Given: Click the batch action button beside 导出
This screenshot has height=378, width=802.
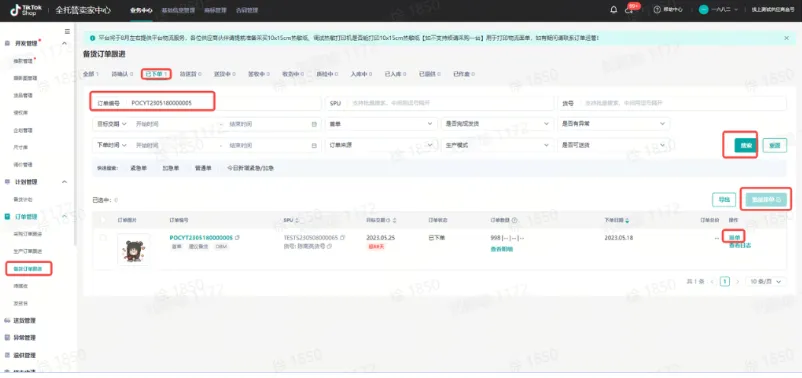Looking at the screenshot, I should tap(766, 200).
